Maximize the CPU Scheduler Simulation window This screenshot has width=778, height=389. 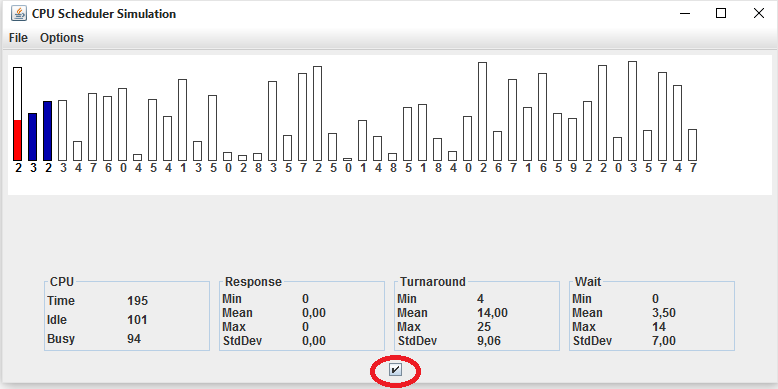pos(721,13)
